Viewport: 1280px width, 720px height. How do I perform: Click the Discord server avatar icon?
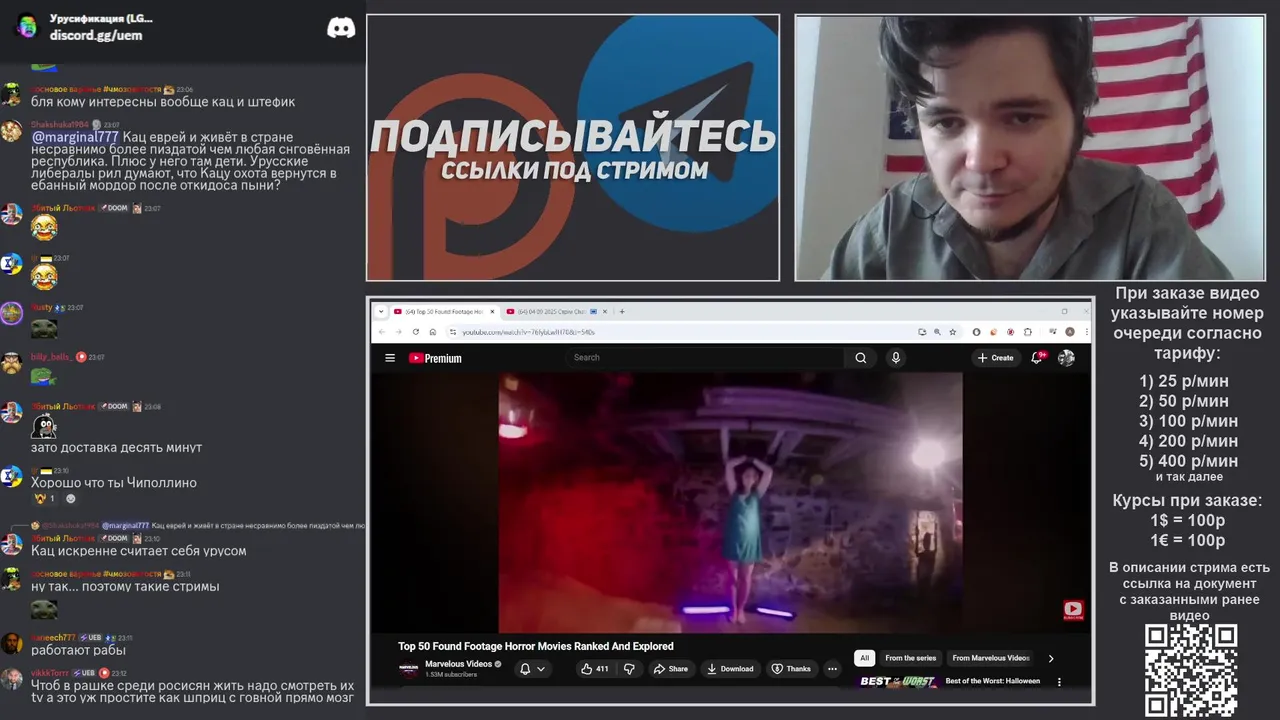point(27,26)
